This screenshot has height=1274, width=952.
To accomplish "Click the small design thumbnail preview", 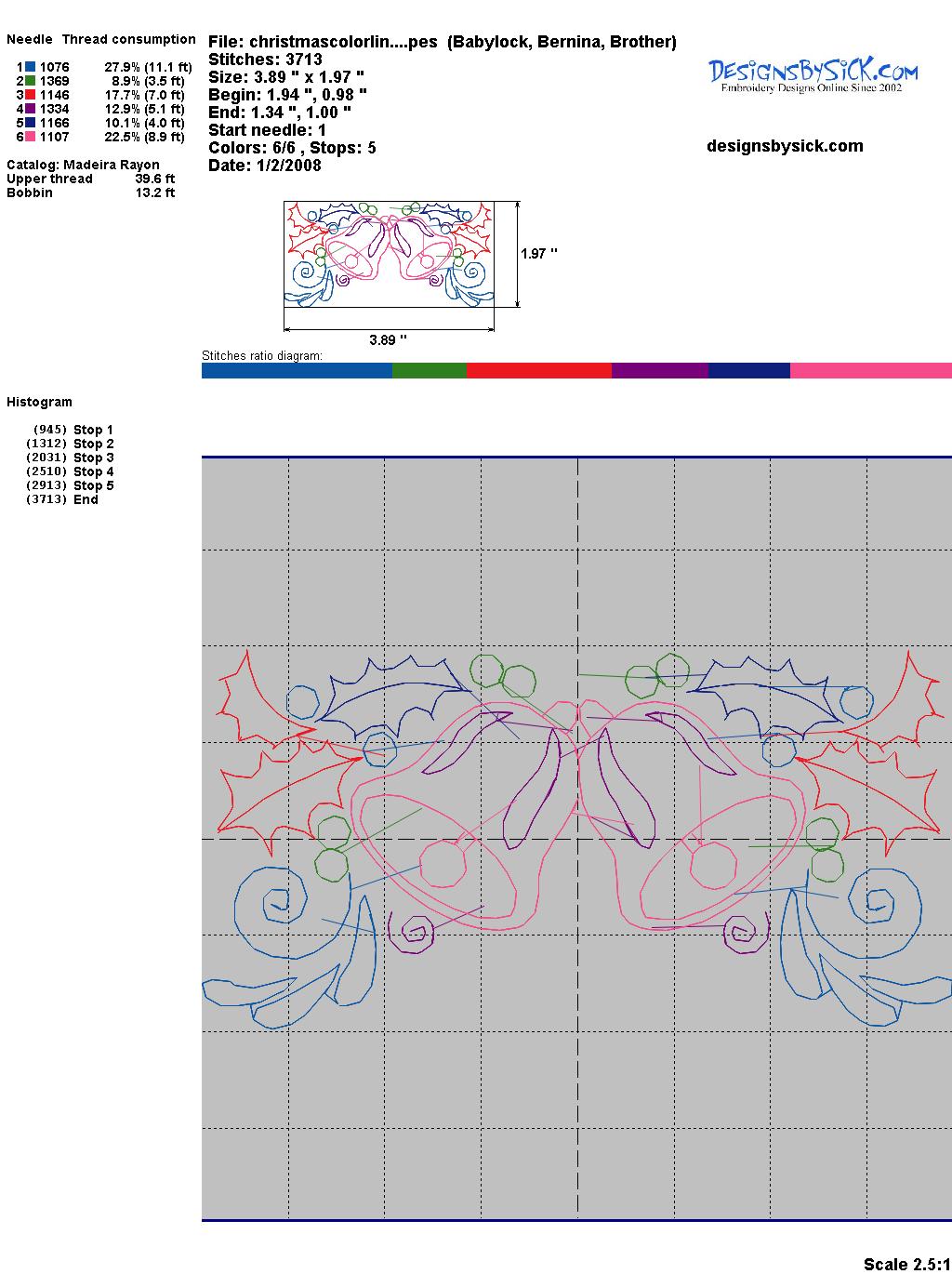I will (x=389, y=254).
